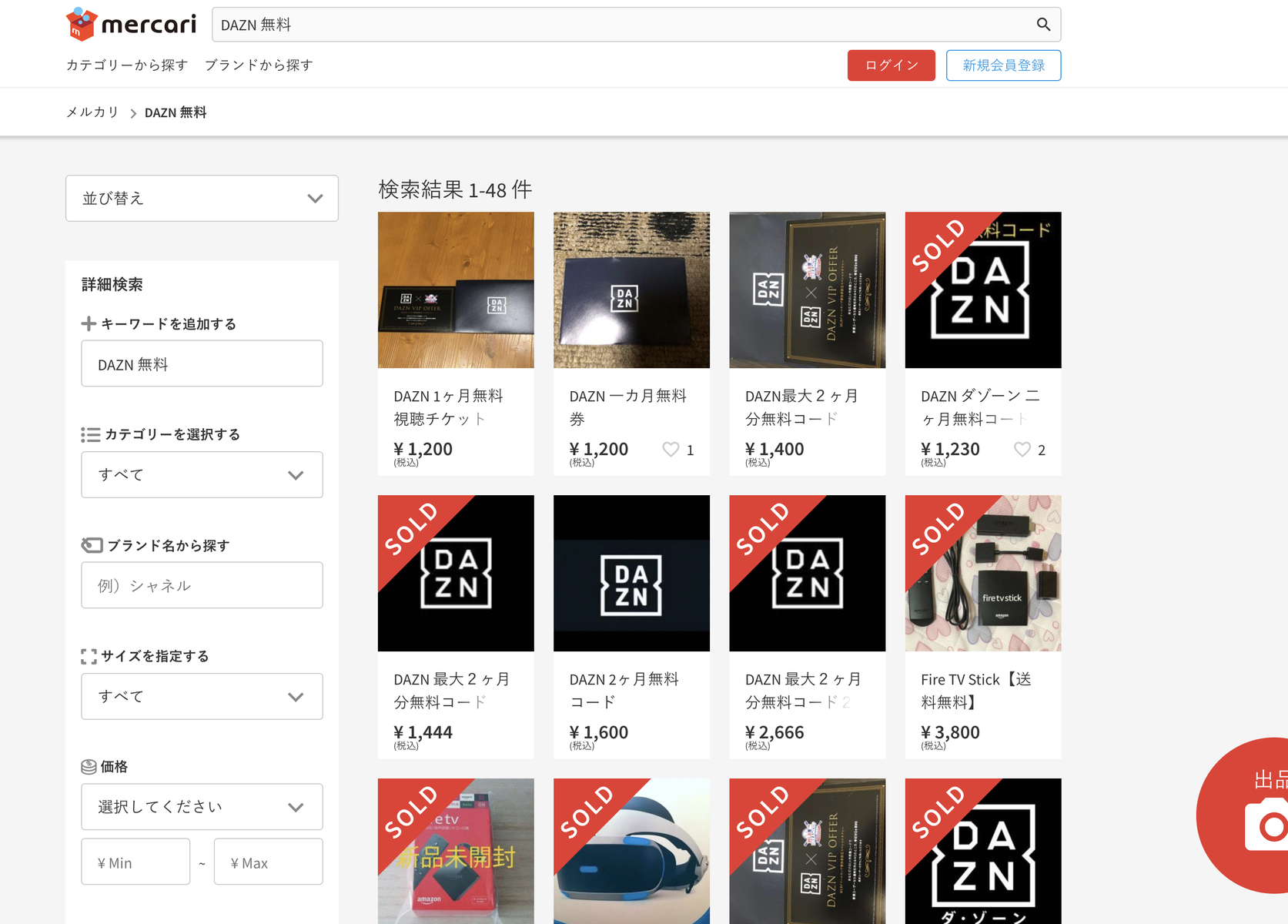The width and height of the screenshot is (1288, 924).
Task: Click title DAZN 一カ月無料券
Action: 627,407
